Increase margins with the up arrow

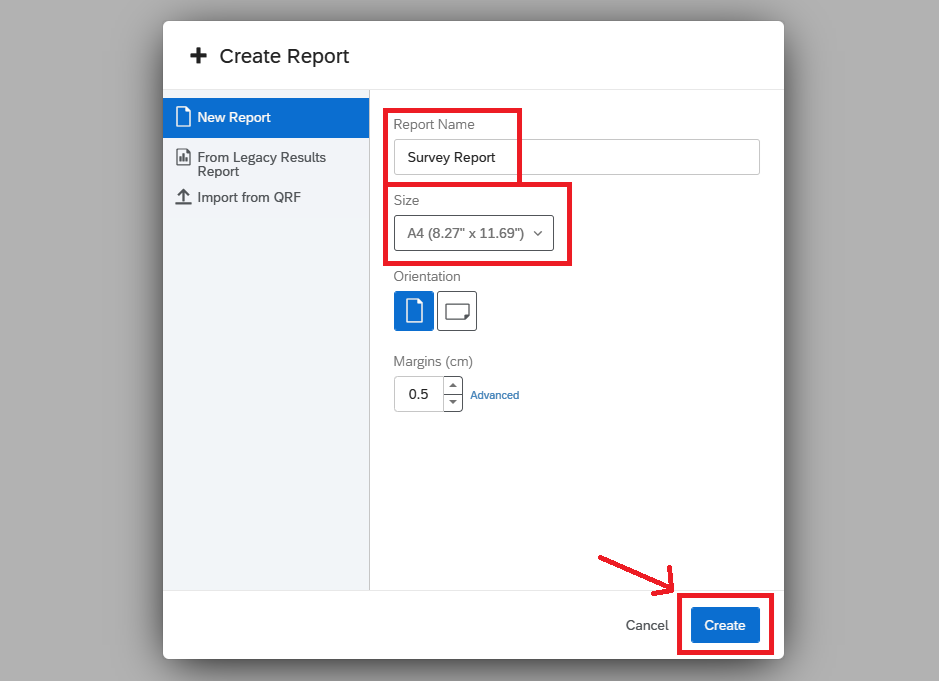pos(453,386)
